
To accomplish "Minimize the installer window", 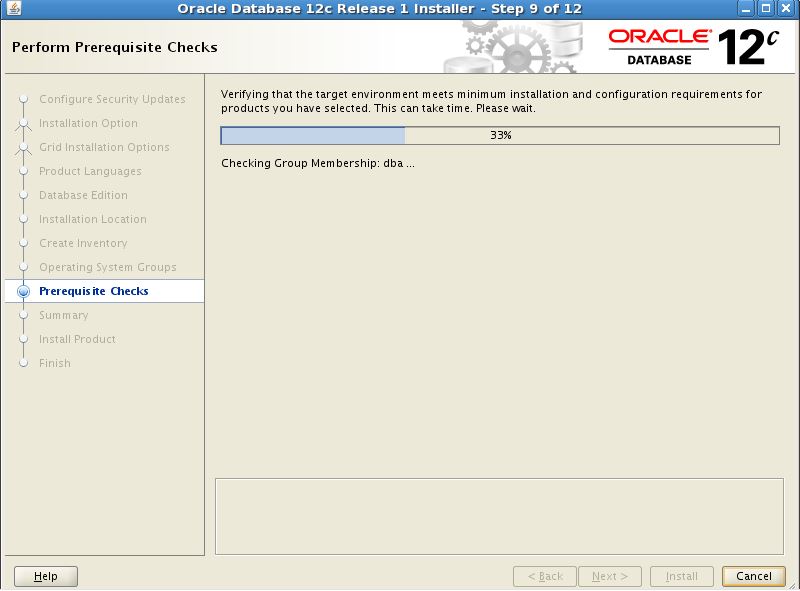I will [746, 9].
